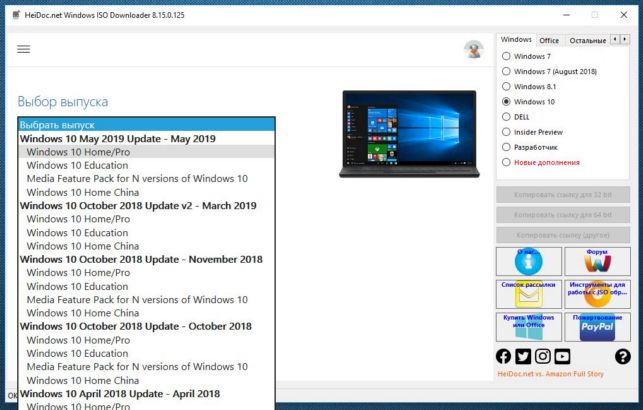Click the copy 32 bit link button
This screenshot has height=410, width=643.
pos(563,195)
